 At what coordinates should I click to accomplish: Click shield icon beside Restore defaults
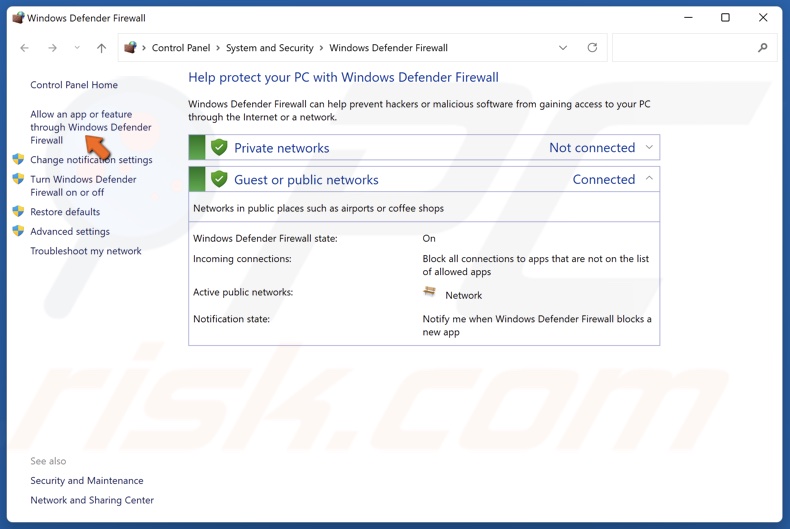pos(19,211)
